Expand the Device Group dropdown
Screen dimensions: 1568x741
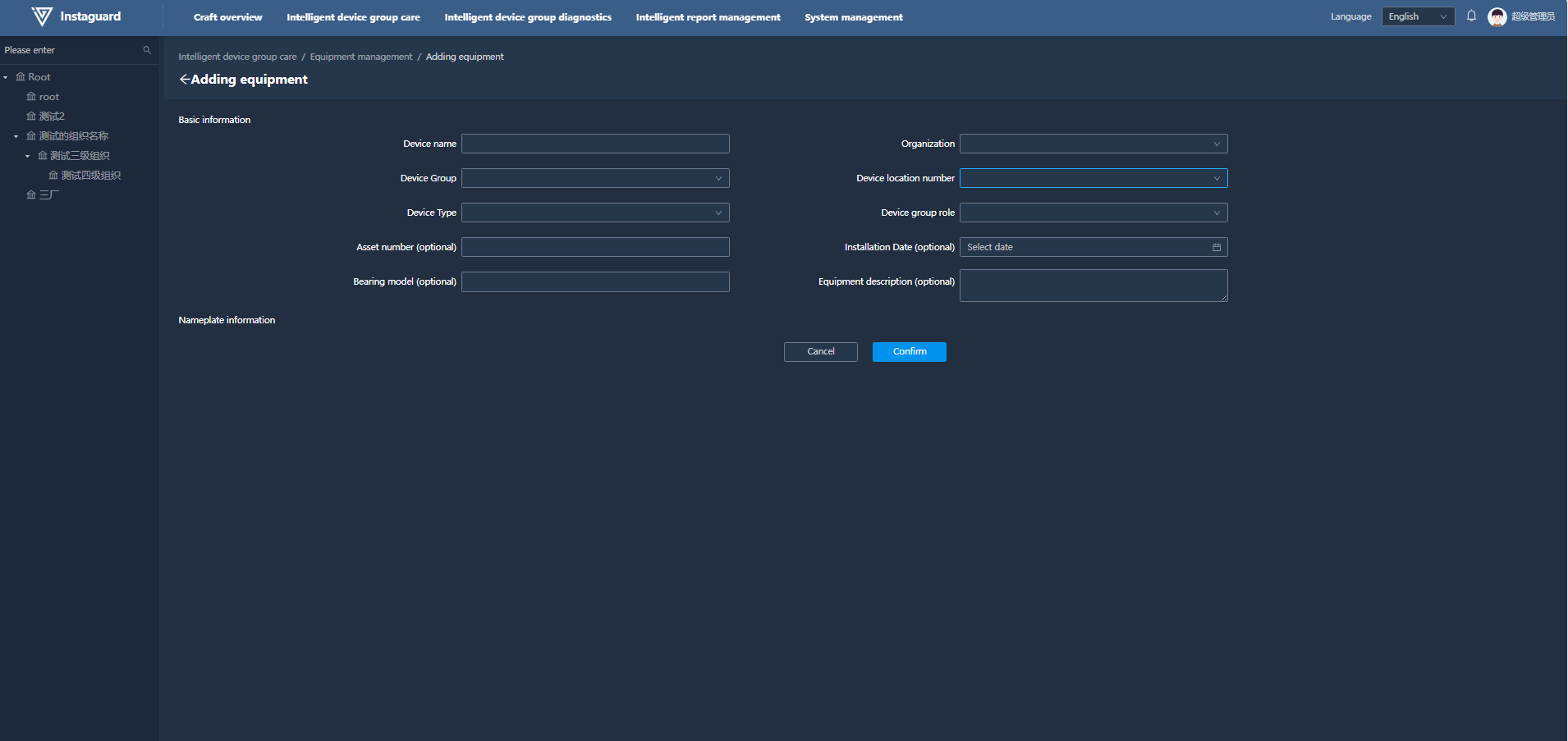pyautogui.click(x=595, y=178)
